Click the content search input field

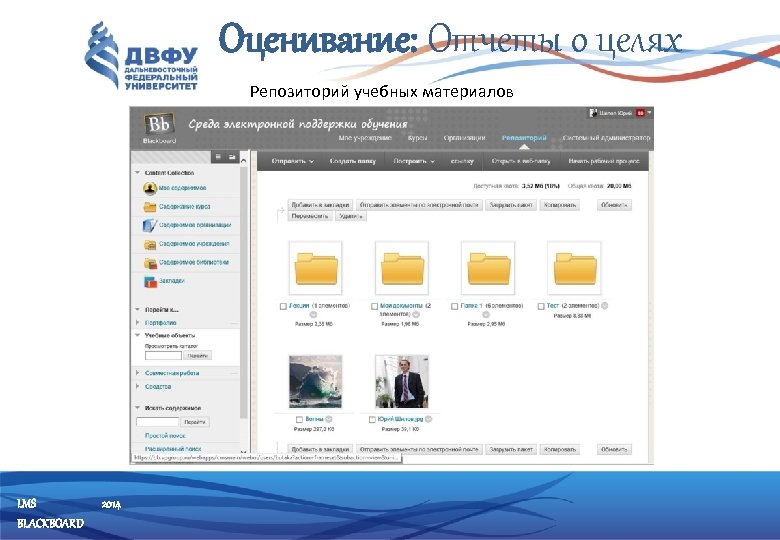pyautogui.click(x=157, y=422)
